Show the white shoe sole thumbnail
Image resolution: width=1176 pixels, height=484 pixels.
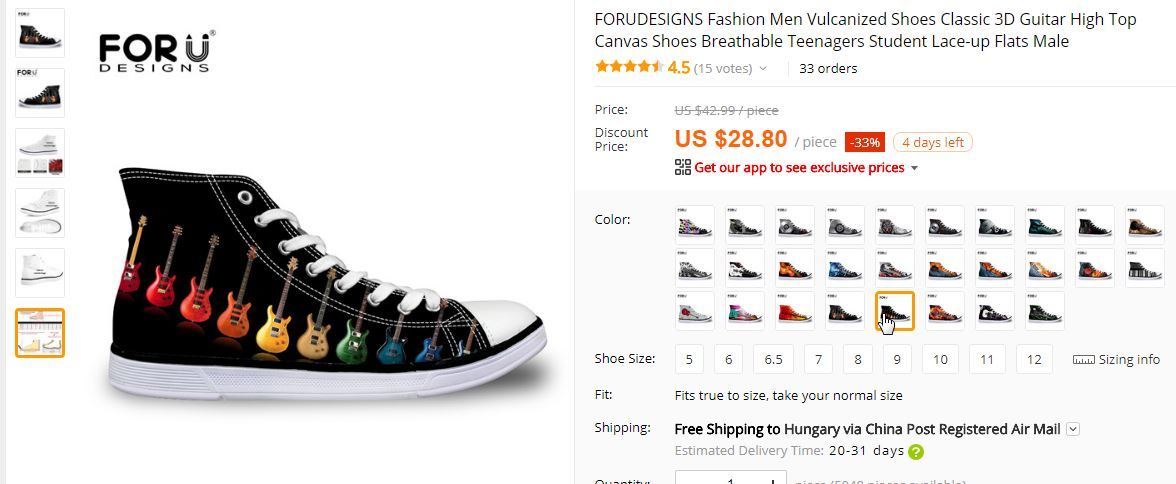40,213
